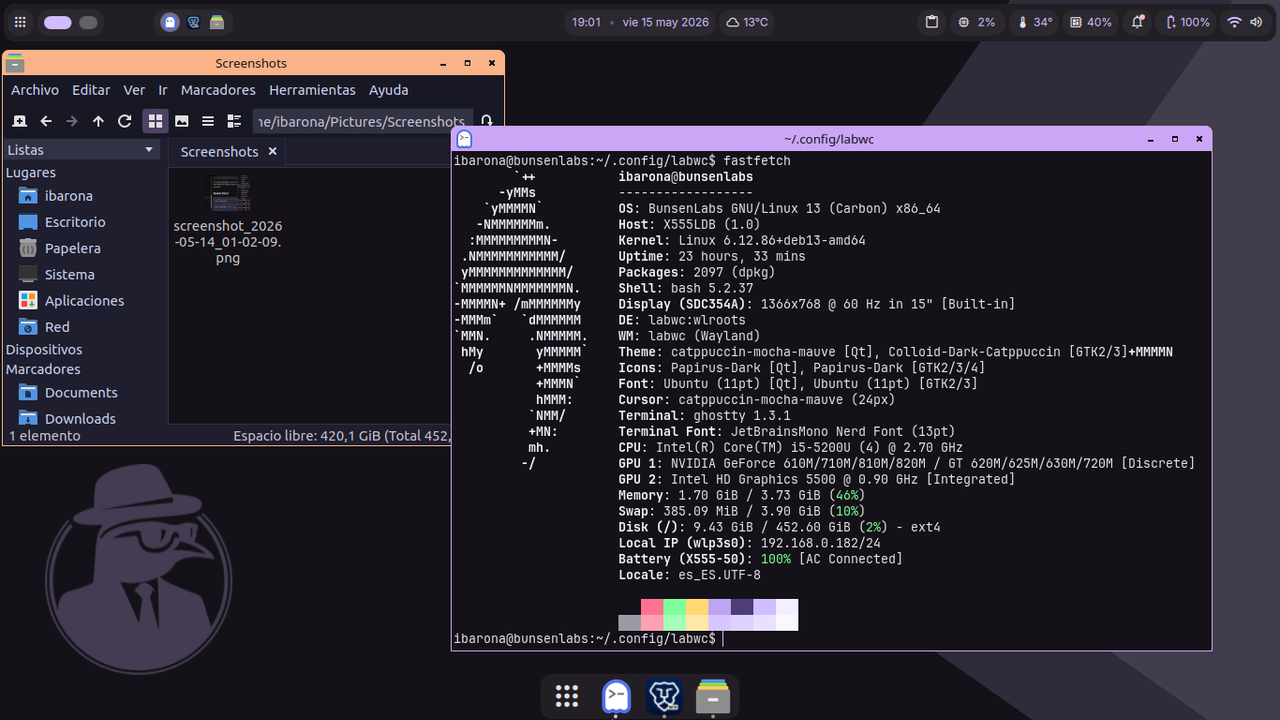The width and height of the screenshot is (1280, 720).
Task: Open Red network in the sidebar
Action: pyautogui.click(x=44, y=327)
